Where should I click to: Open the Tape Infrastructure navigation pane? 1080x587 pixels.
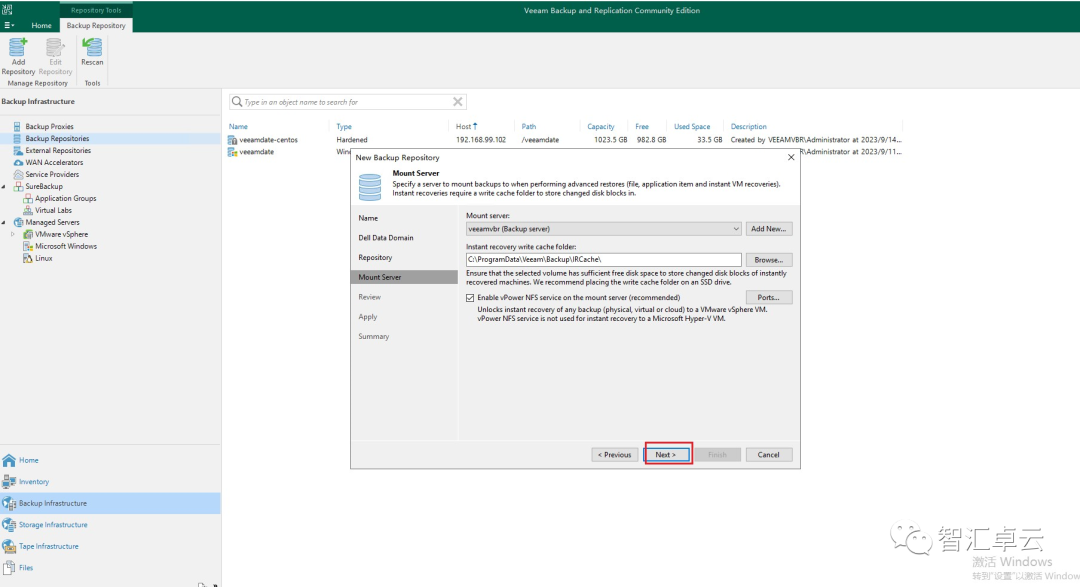[110, 546]
